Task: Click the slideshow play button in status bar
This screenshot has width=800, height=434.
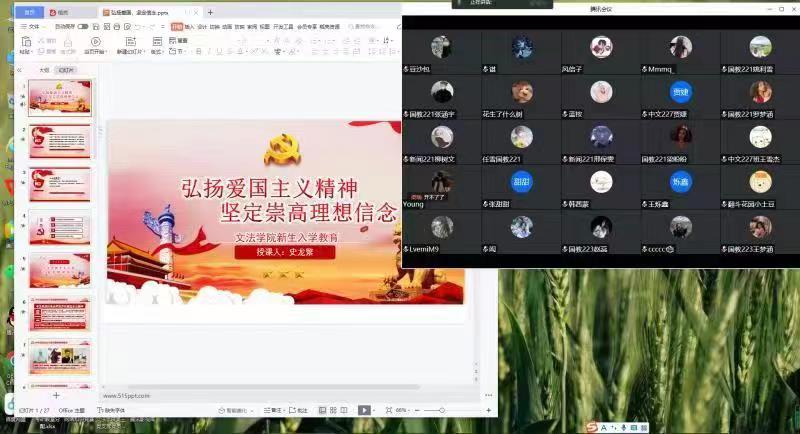Action: pos(364,410)
